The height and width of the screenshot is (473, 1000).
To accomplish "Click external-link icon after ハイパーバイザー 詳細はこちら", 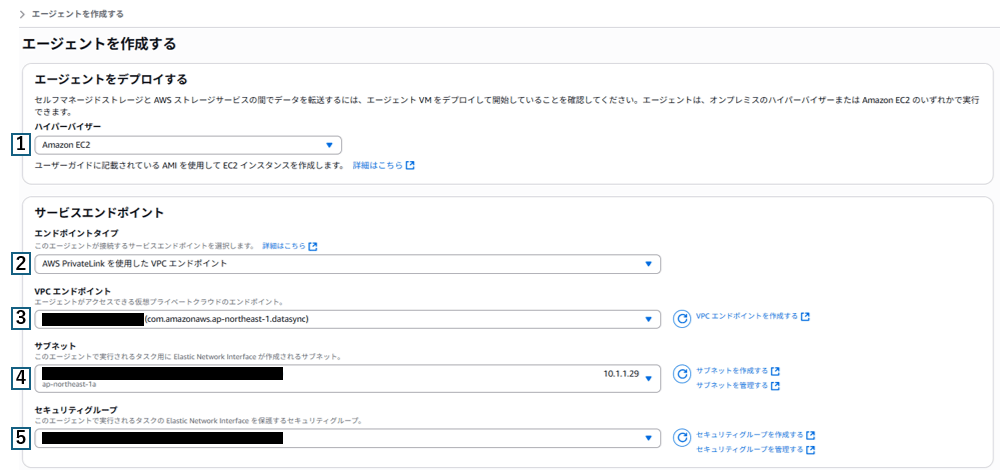I will click(410, 164).
